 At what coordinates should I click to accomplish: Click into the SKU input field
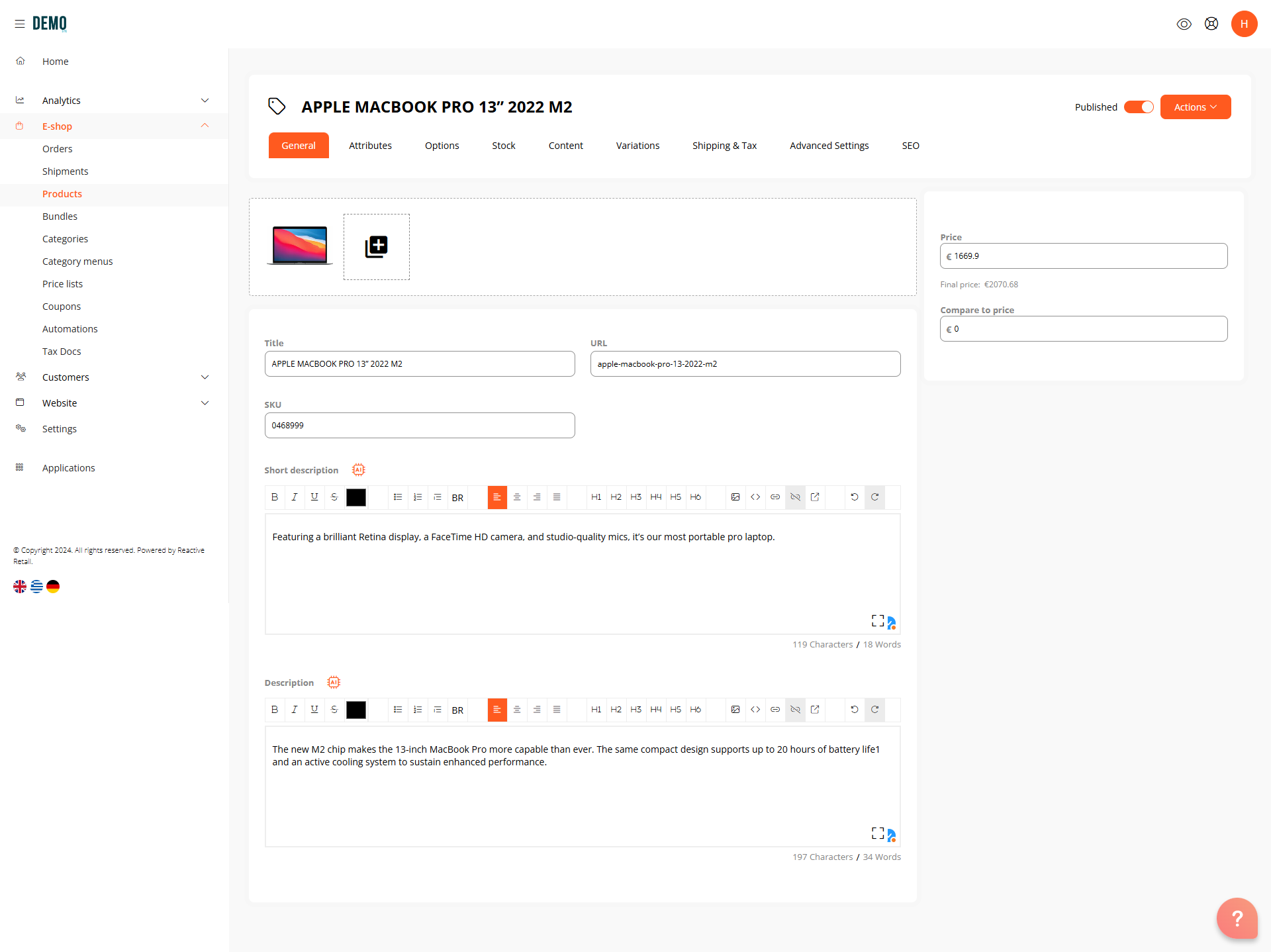(x=420, y=425)
